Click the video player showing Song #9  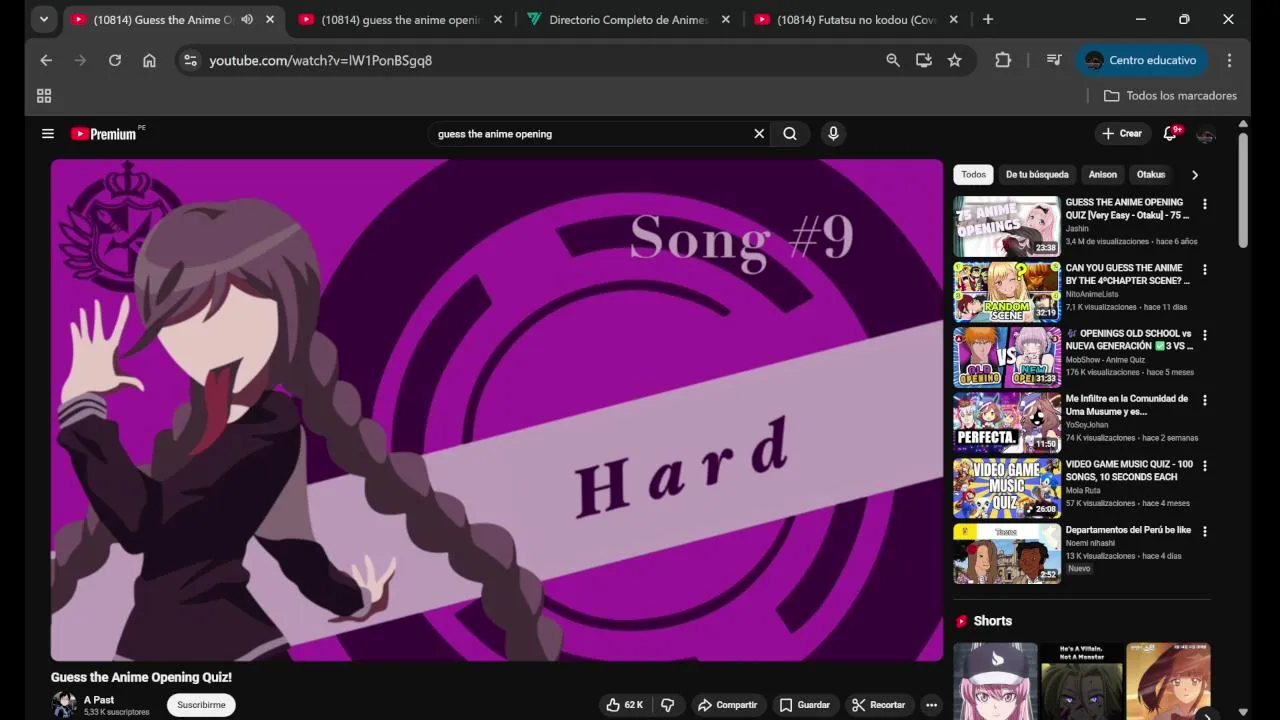click(497, 410)
